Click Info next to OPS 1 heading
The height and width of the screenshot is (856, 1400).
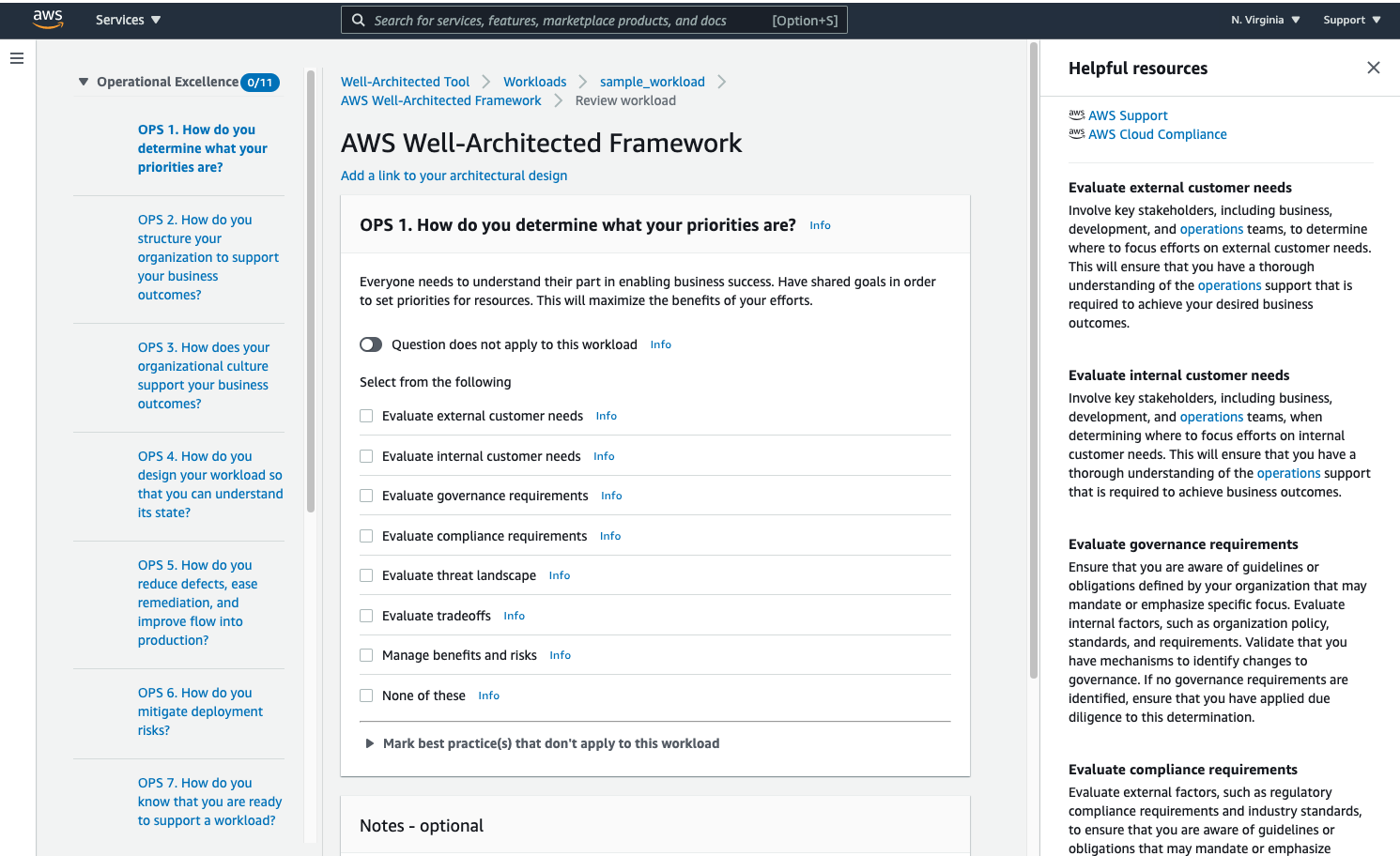pos(820,225)
